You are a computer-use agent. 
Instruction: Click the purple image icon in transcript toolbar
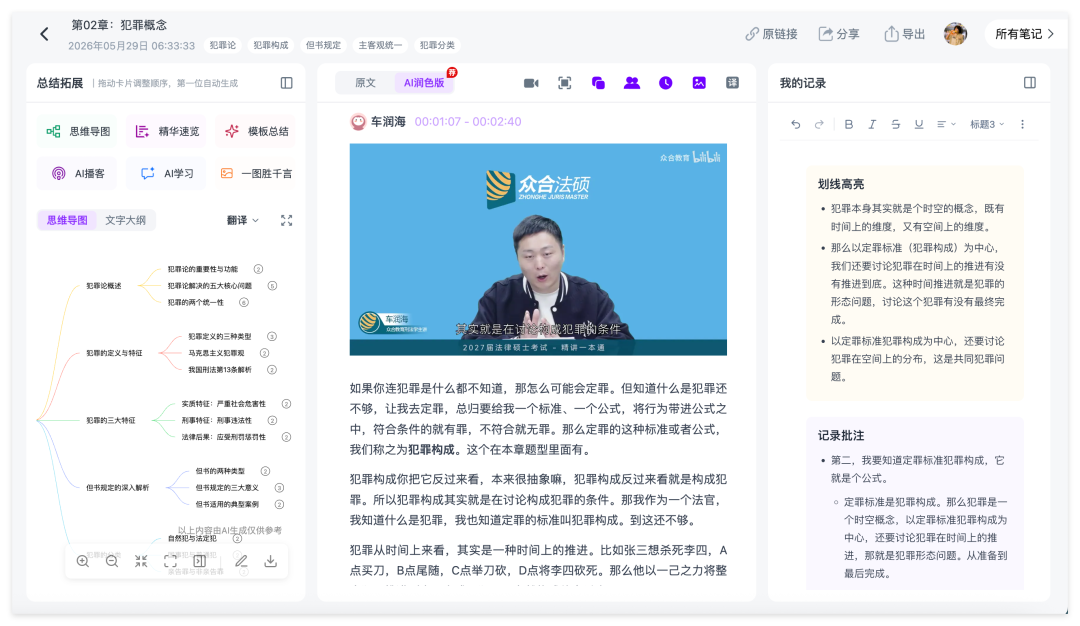click(x=699, y=83)
